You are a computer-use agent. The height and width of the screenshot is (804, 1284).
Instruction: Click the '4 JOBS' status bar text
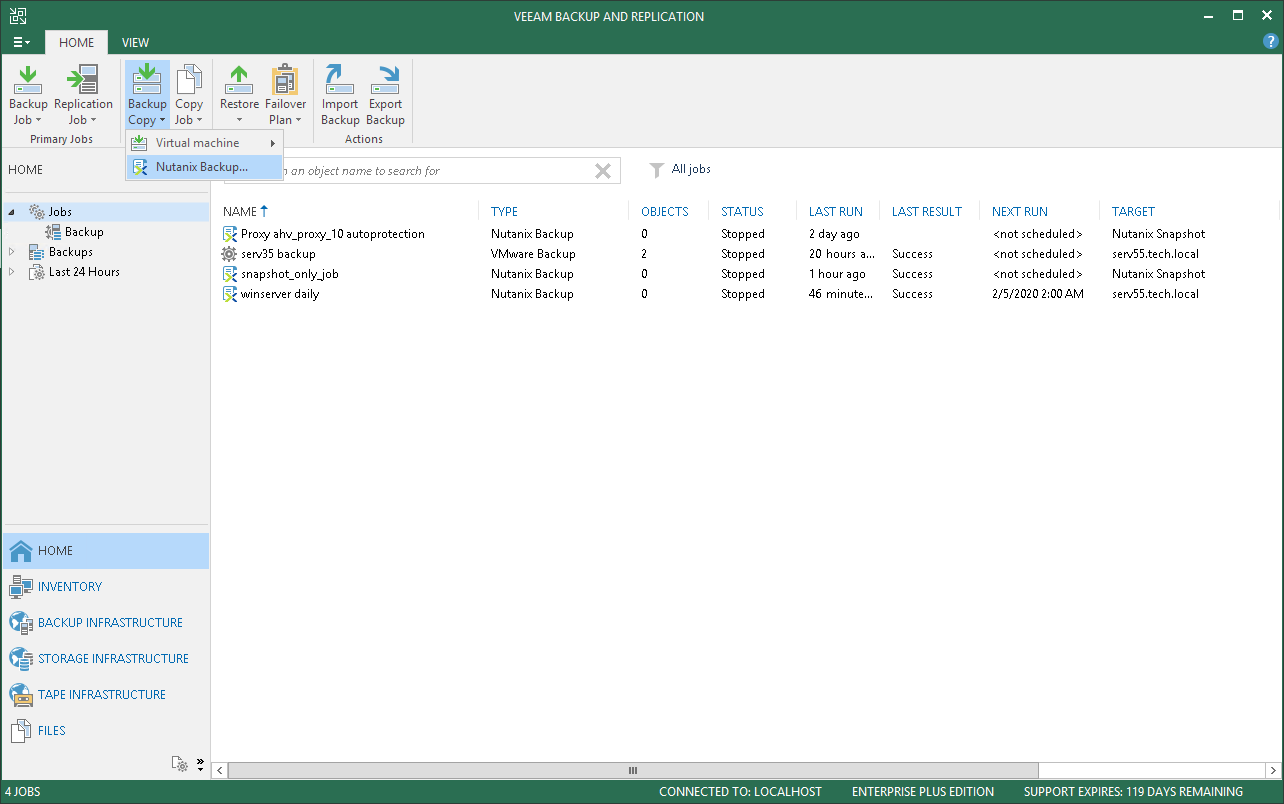coord(23,792)
